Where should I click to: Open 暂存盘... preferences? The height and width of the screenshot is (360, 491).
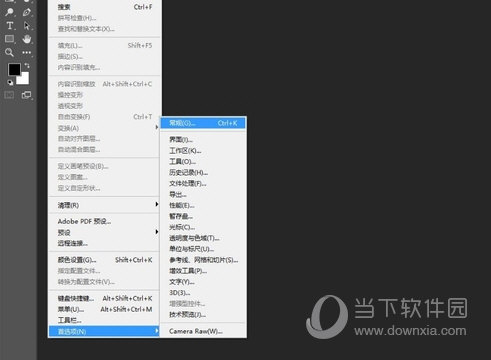tap(203, 216)
